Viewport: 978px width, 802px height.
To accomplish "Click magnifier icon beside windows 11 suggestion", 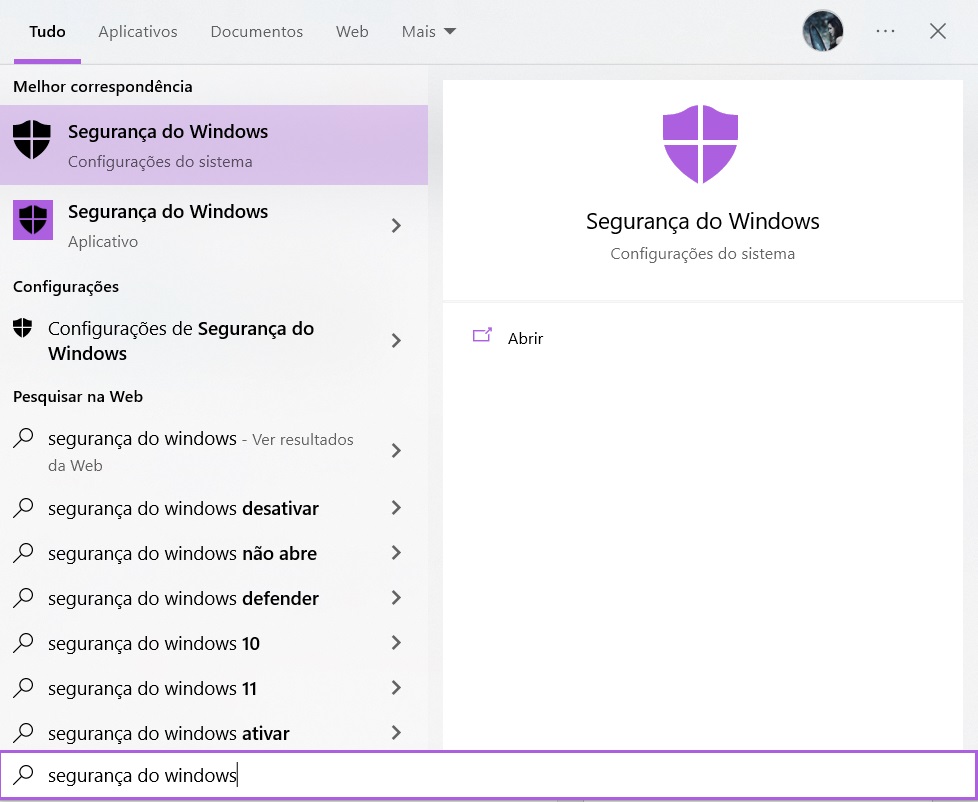I will pyautogui.click(x=23, y=687).
